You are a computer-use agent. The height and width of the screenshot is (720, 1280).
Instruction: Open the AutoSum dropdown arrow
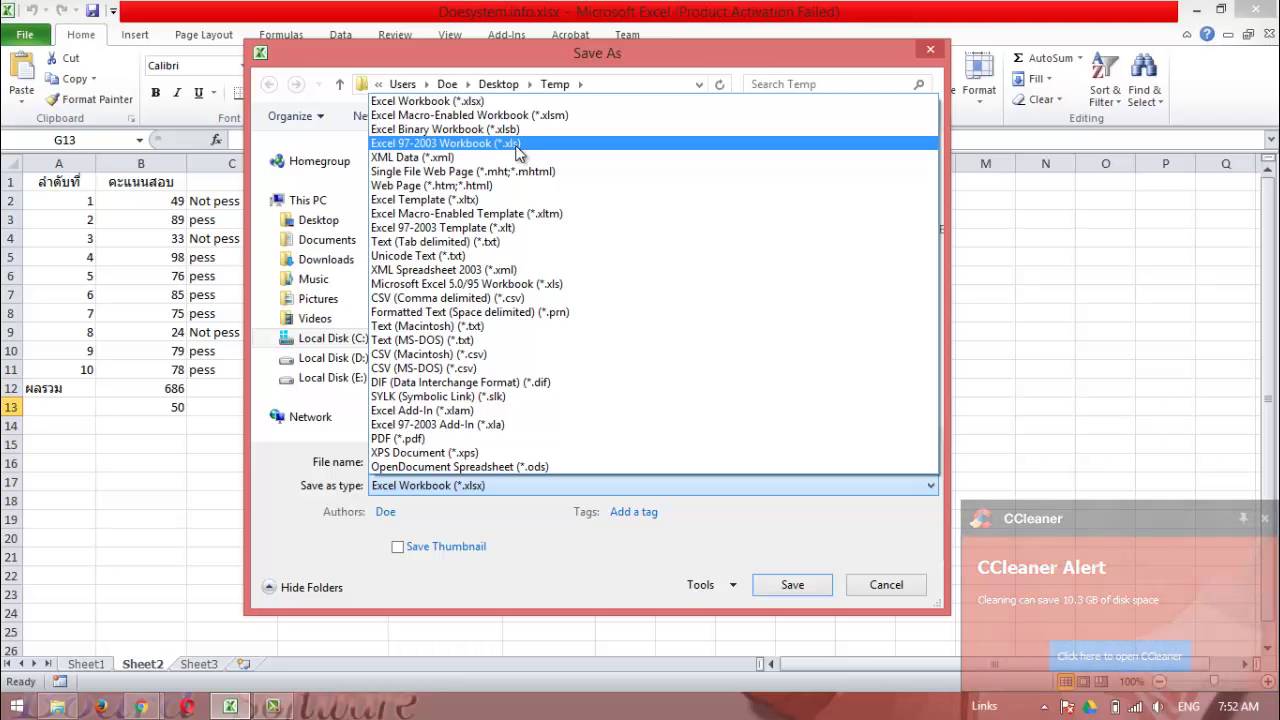coord(1081,58)
